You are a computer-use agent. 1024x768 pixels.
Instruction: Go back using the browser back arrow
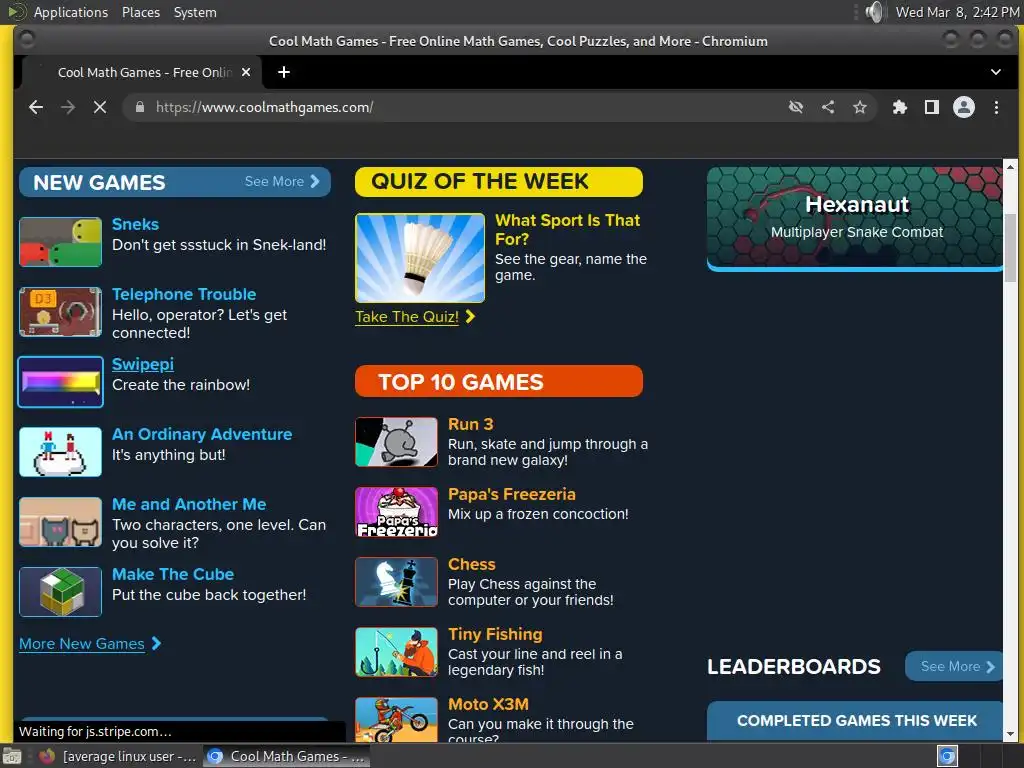36,107
